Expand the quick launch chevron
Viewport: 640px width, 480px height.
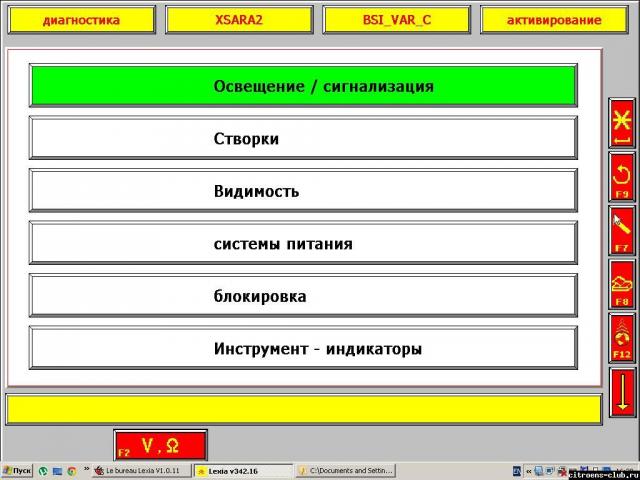(x=86, y=469)
